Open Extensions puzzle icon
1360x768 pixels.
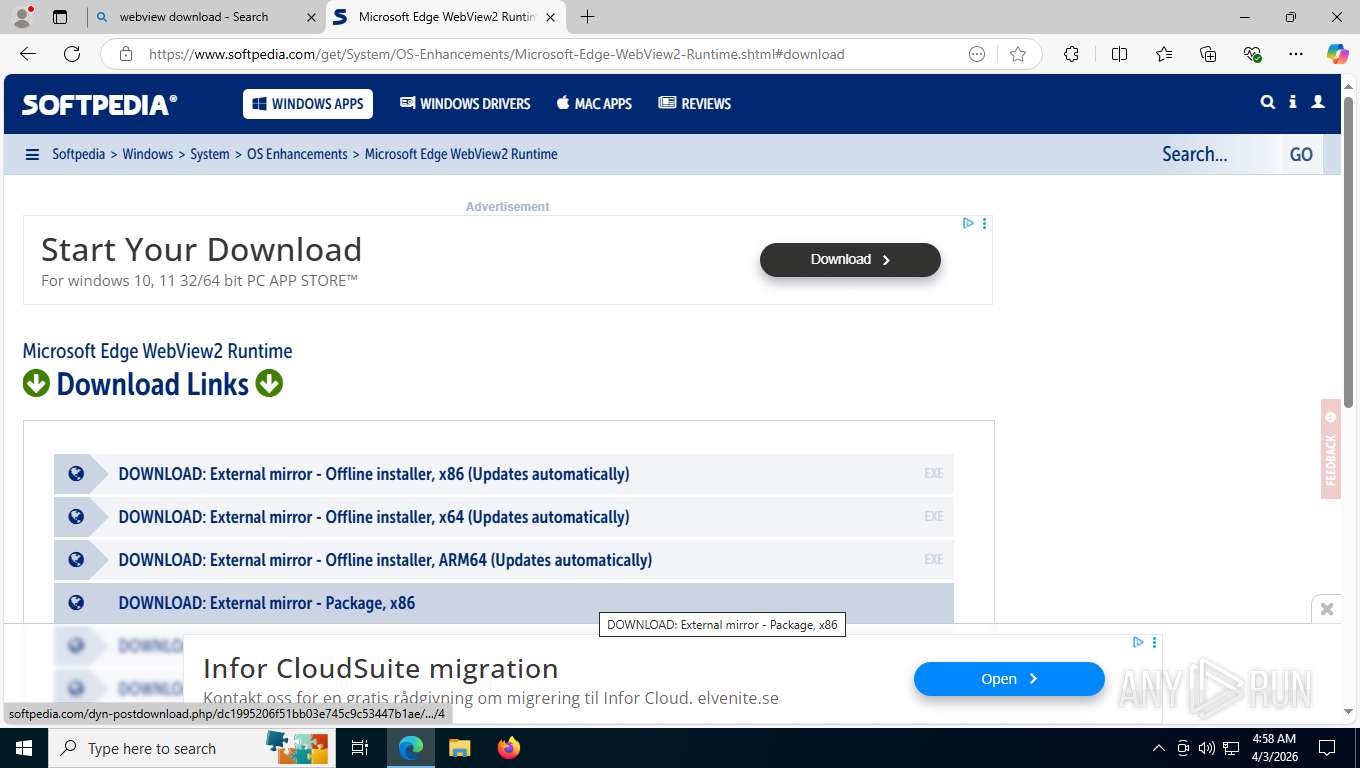click(x=1071, y=54)
